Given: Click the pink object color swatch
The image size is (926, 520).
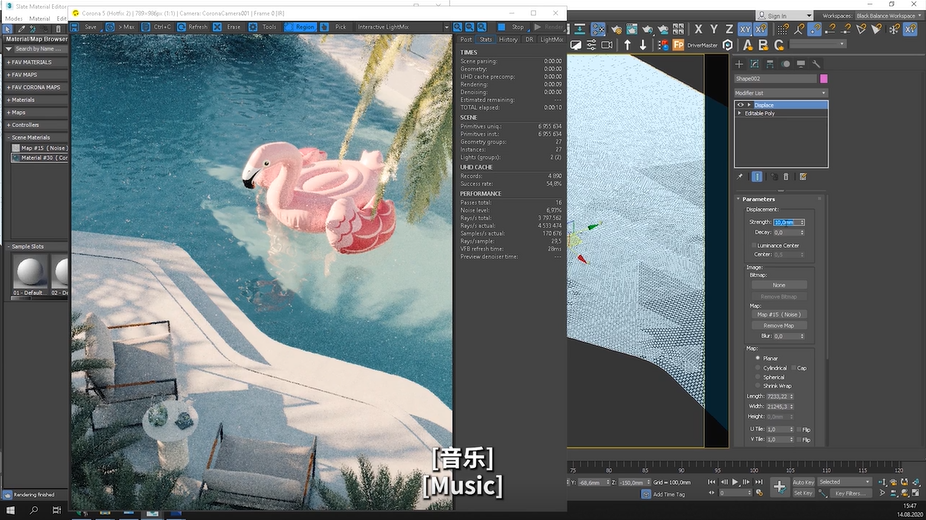Looking at the screenshot, I should coord(824,79).
